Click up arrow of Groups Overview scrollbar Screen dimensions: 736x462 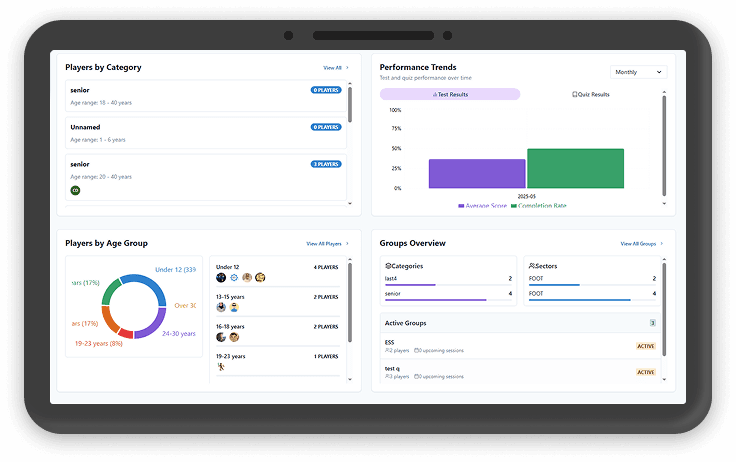coord(664,259)
